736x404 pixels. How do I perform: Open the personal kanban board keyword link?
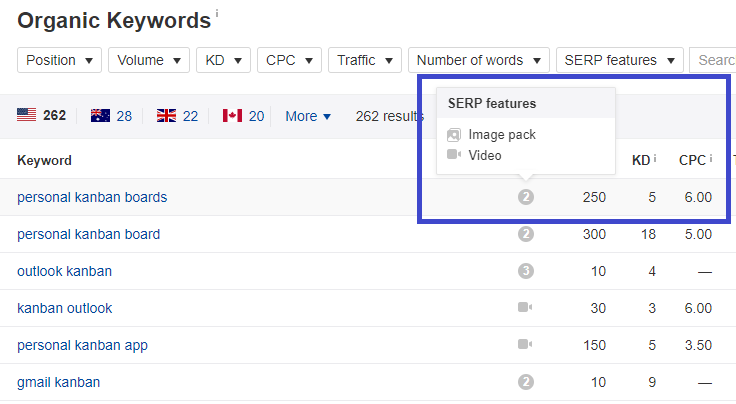tap(89, 235)
